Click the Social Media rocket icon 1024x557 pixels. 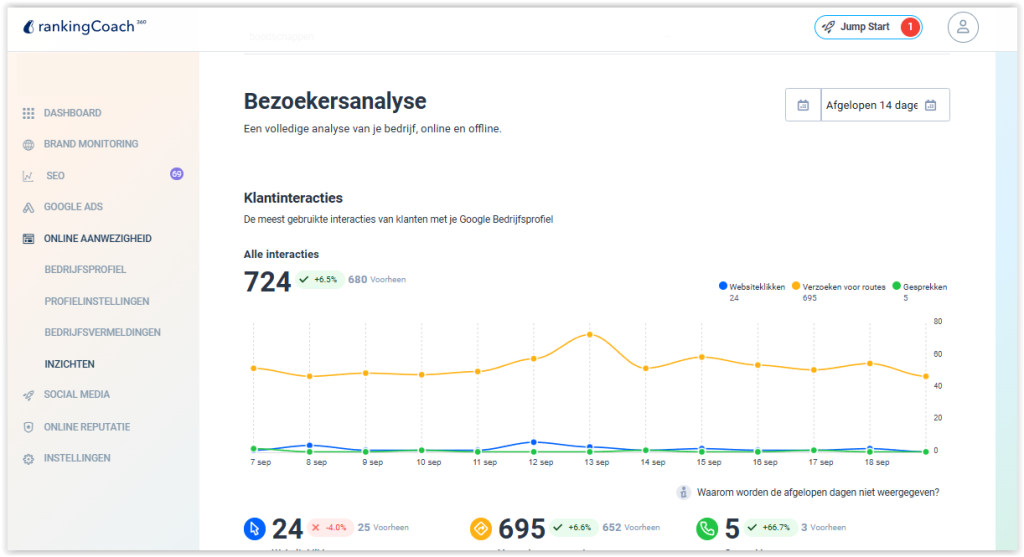pos(28,395)
